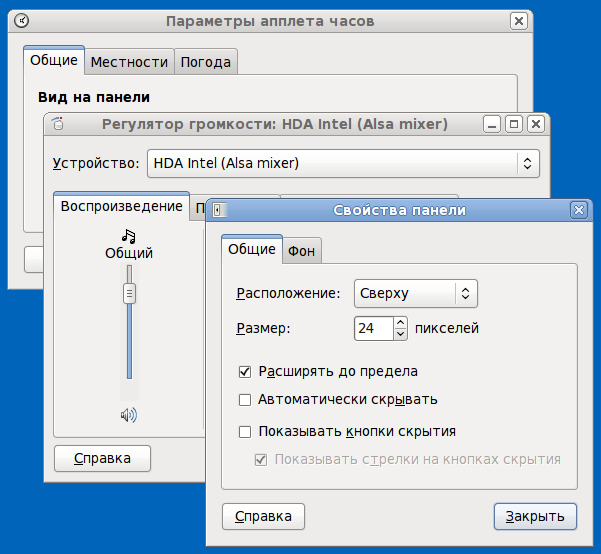Click the пикселей label
Image resolution: width=601 pixels, height=554 pixels.
coord(447,329)
